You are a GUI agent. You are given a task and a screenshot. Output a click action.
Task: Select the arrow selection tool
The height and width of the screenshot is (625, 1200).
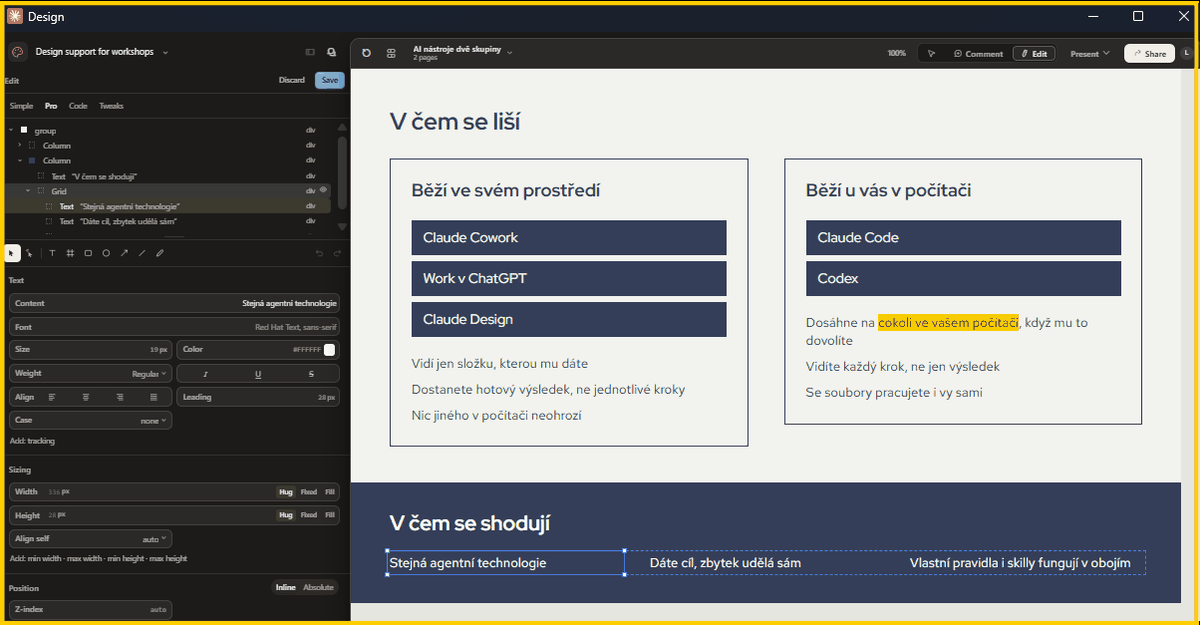tap(12, 253)
